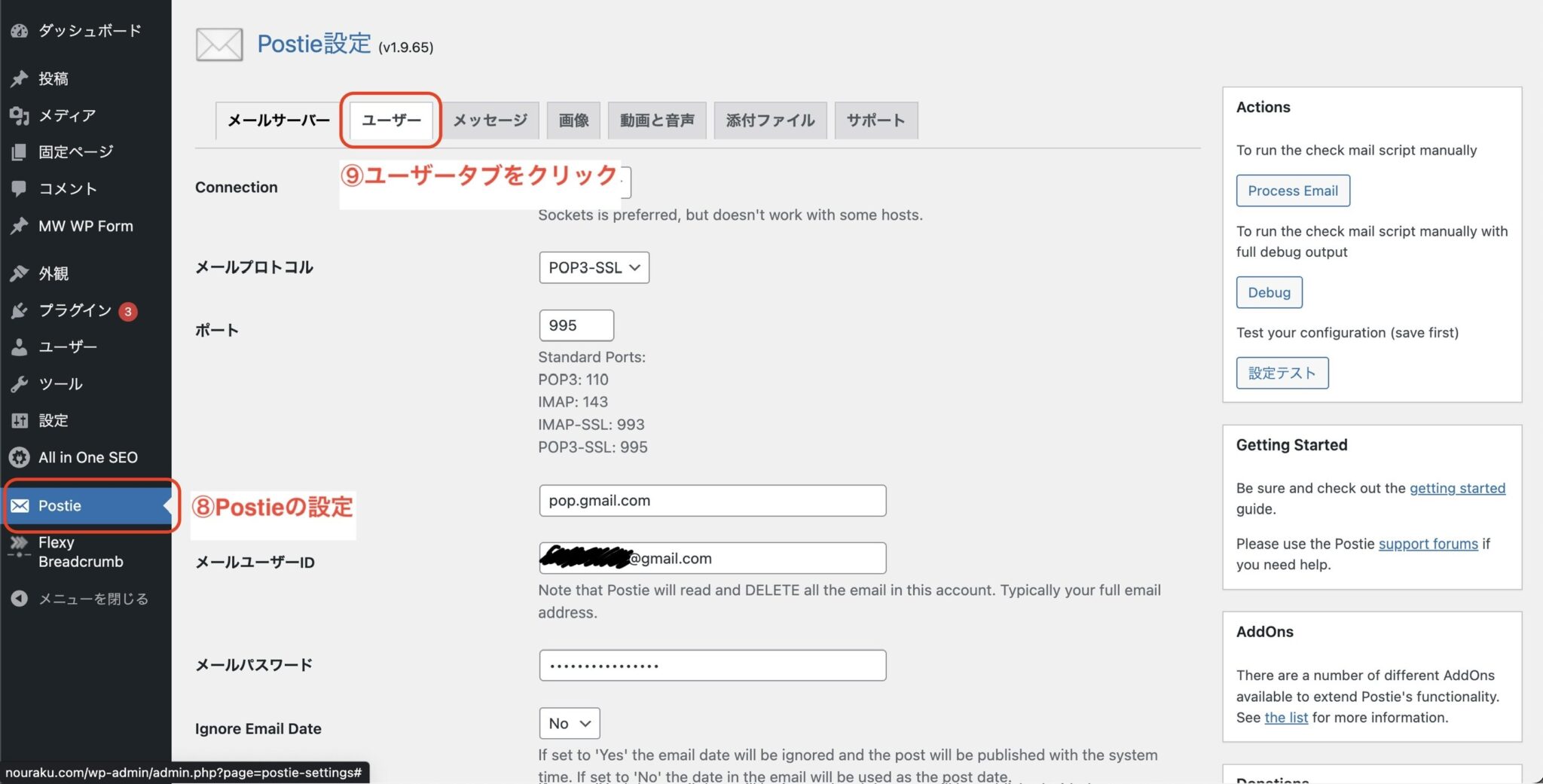The height and width of the screenshot is (784, 1543).
Task: Open the ツール wrench icon
Action: 19,383
